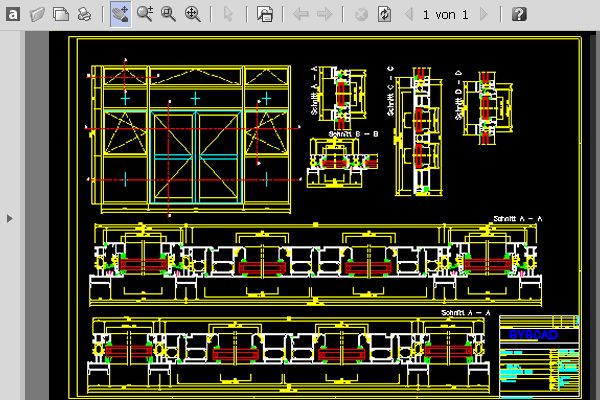Open a file with the folder icon

tap(38, 14)
